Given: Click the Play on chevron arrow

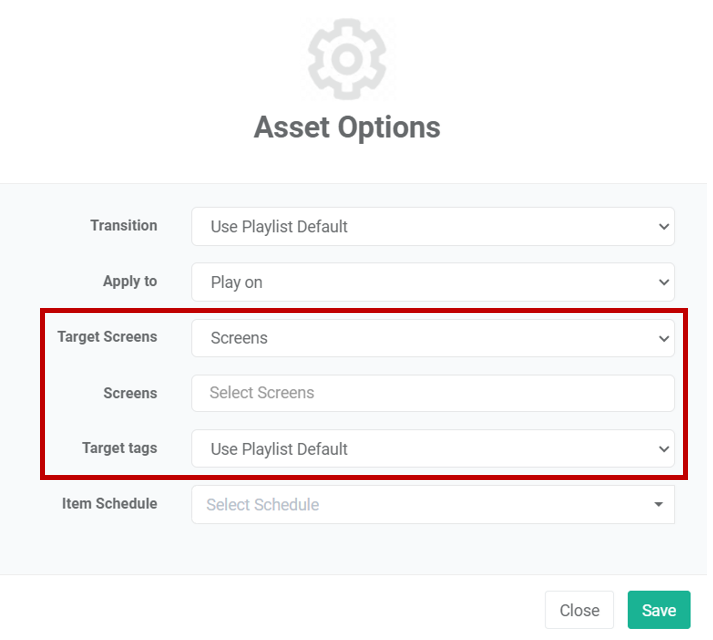Looking at the screenshot, I should [x=663, y=282].
